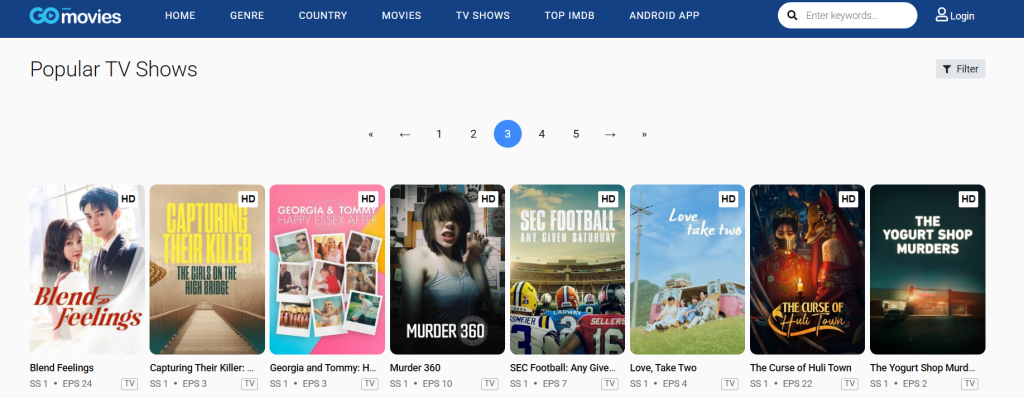
Task: Click the 'Love, Take Two' title link
Action: pos(664,368)
